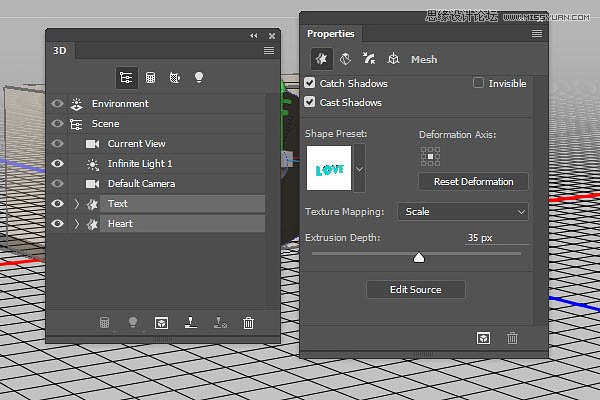600x400 pixels.
Task: Click the Default Camera icon
Action: (92, 184)
